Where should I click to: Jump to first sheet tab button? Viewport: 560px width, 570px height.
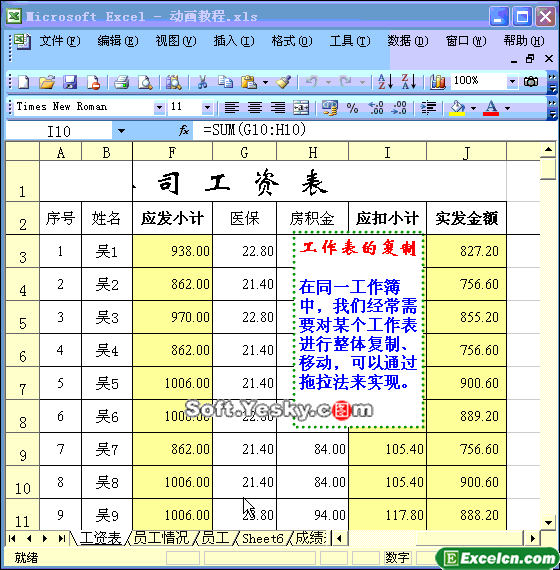click(x=12, y=538)
